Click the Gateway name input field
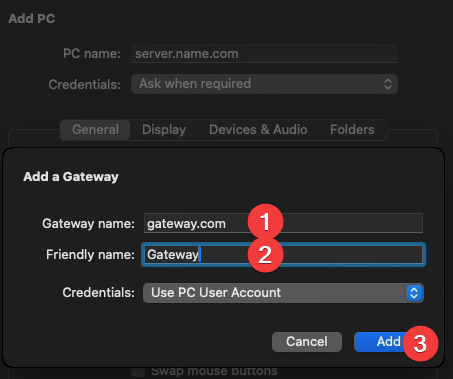The width and height of the screenshot is (453, 379). pyautogui.click(x=283, y=223)
